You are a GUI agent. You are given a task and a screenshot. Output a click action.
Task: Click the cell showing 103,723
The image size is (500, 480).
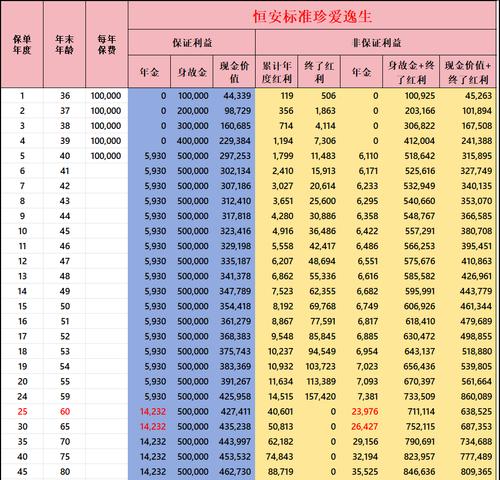[x=321, y=366]
